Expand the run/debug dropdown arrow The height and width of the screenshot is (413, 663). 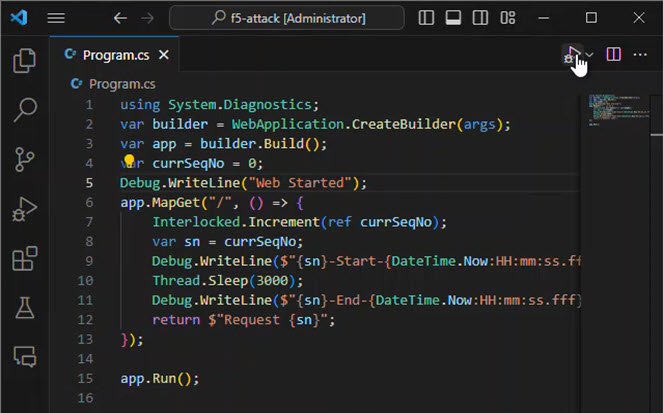coord(590,54)
